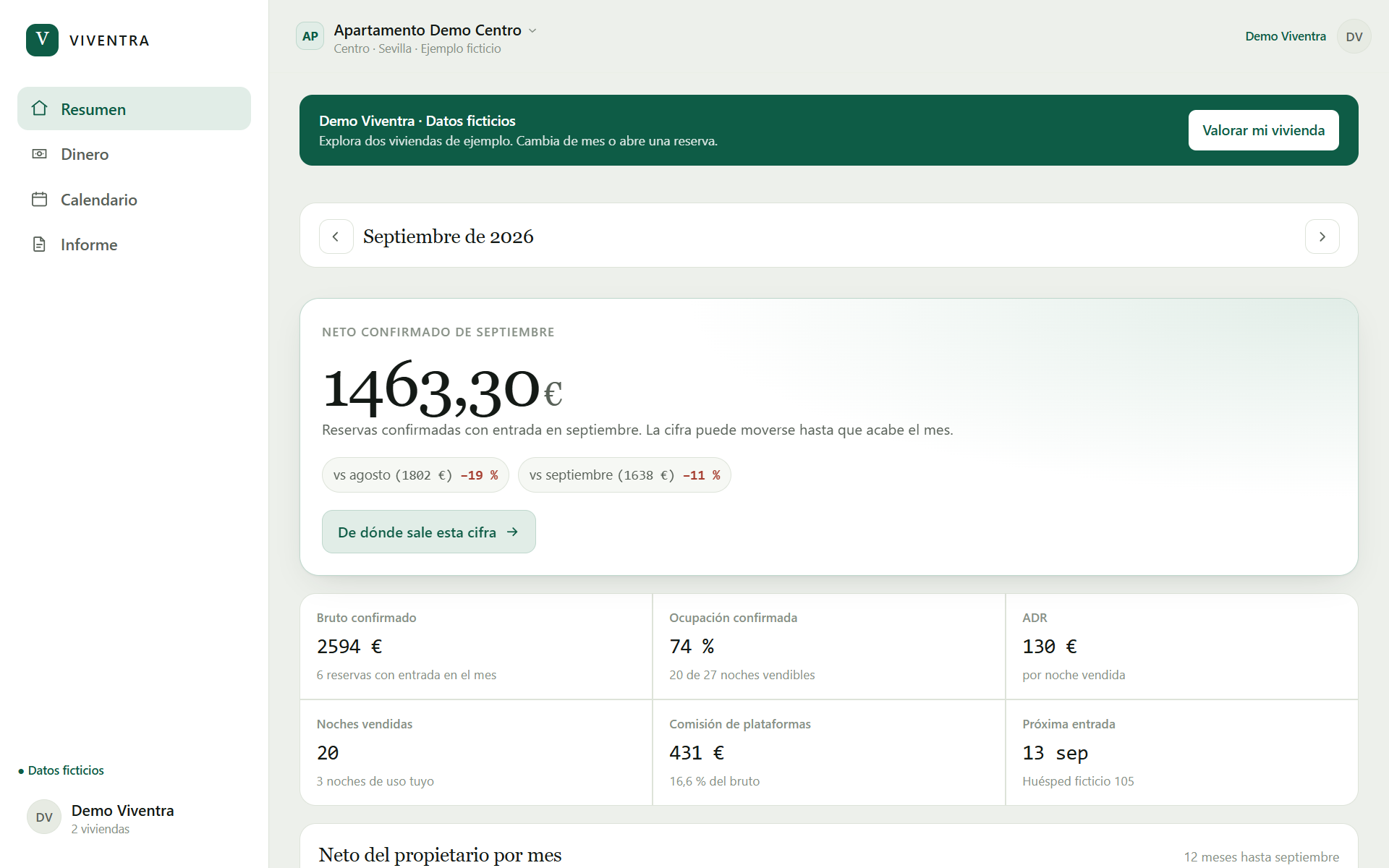Expand the Apartamento Demo Centro property dropdown
The height and width of the screenshot is (868, 1389).
pos(435,30)
